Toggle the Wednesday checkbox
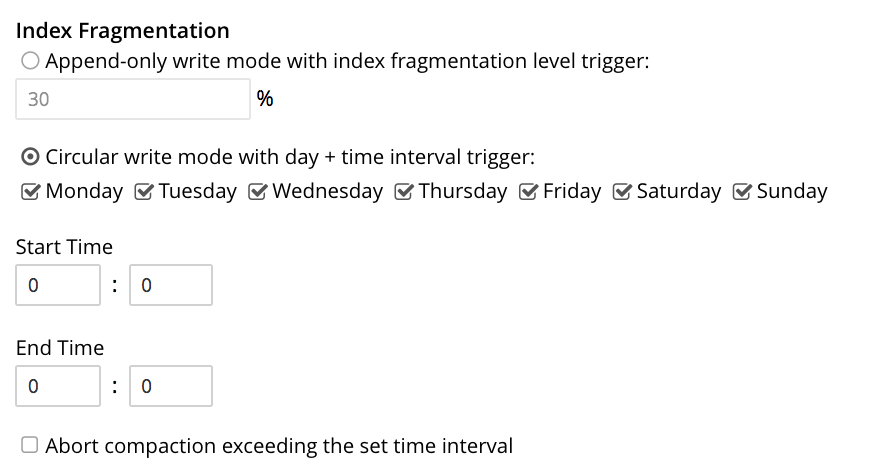This screenshot has width=876, height=466. coord(257,191)
